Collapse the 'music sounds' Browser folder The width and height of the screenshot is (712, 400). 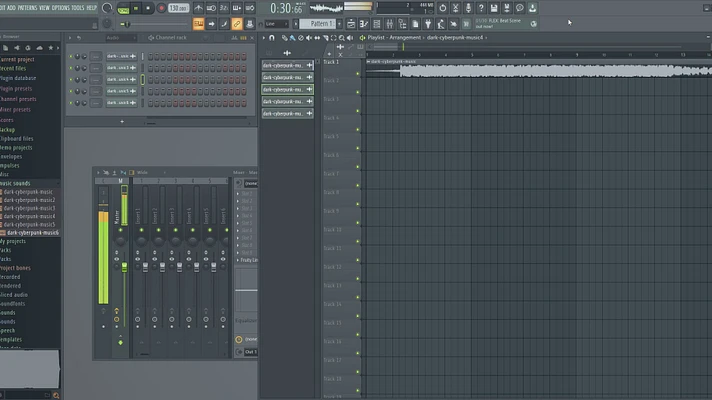(15, 183)
